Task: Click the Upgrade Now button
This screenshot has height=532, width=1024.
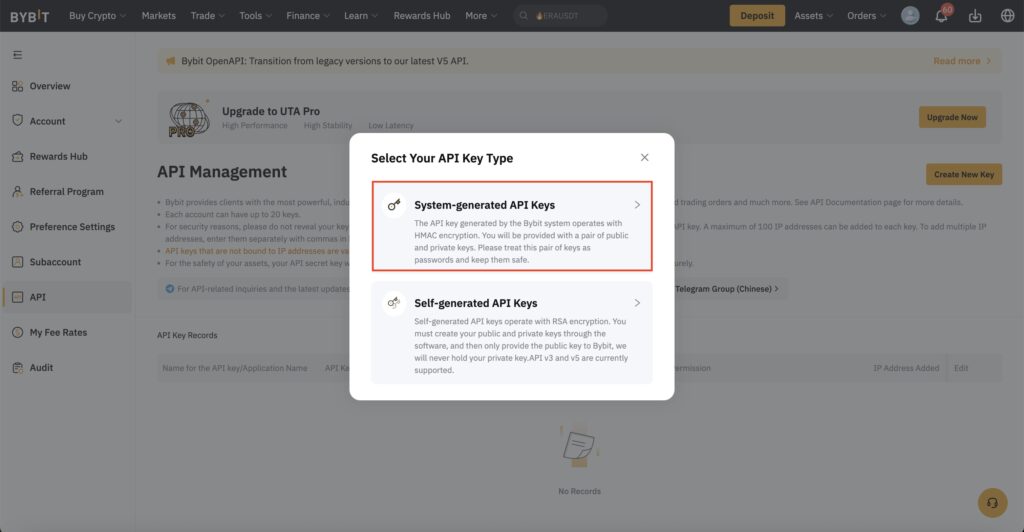Action: coord(952,117)
